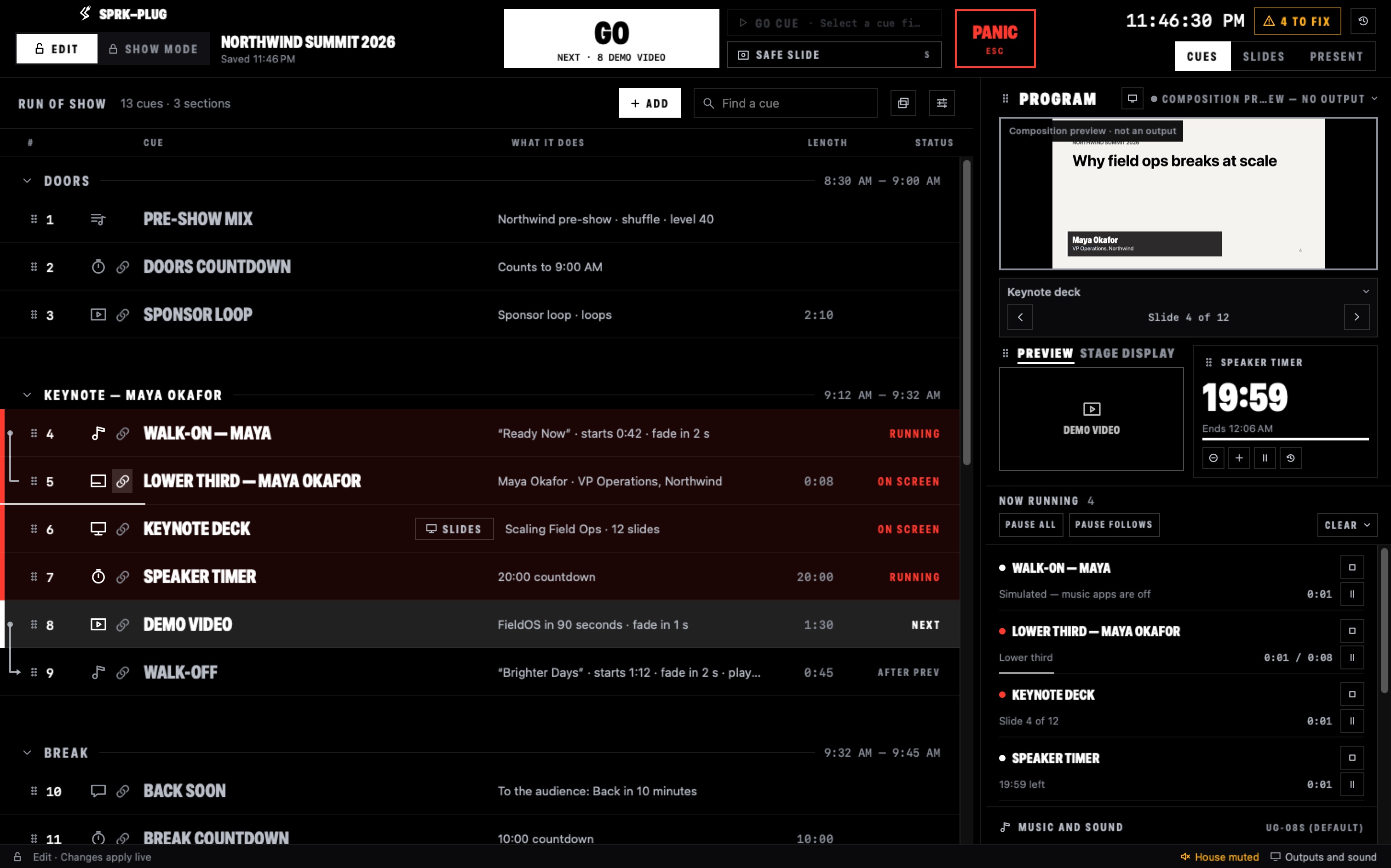Click the collapse-all cues icon next to search
Screen dimensions: 1391x868
[903, 103]
